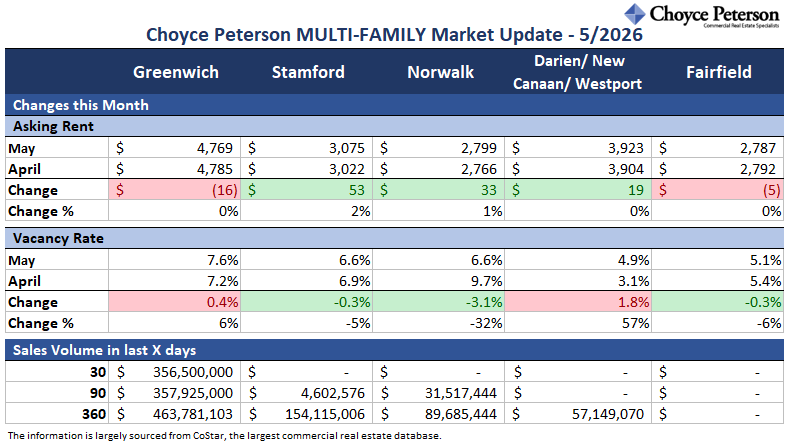Select Norwalk rent change percent 1%
Screen dimensions: 790x445
(x=439, y=211)
